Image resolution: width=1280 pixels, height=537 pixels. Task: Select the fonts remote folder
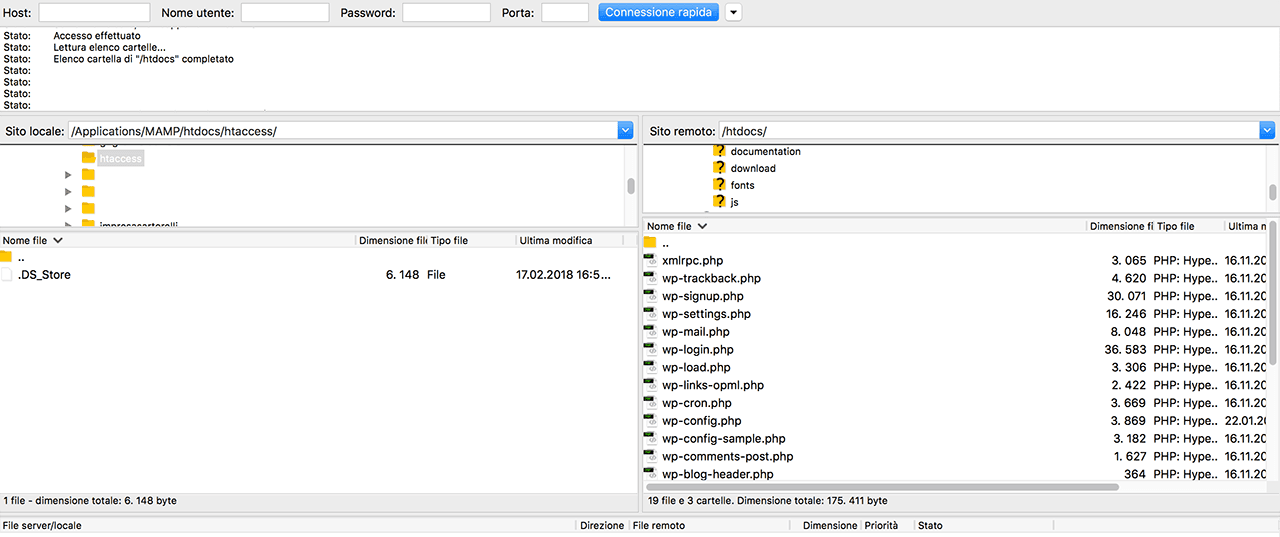click(743, 185)
